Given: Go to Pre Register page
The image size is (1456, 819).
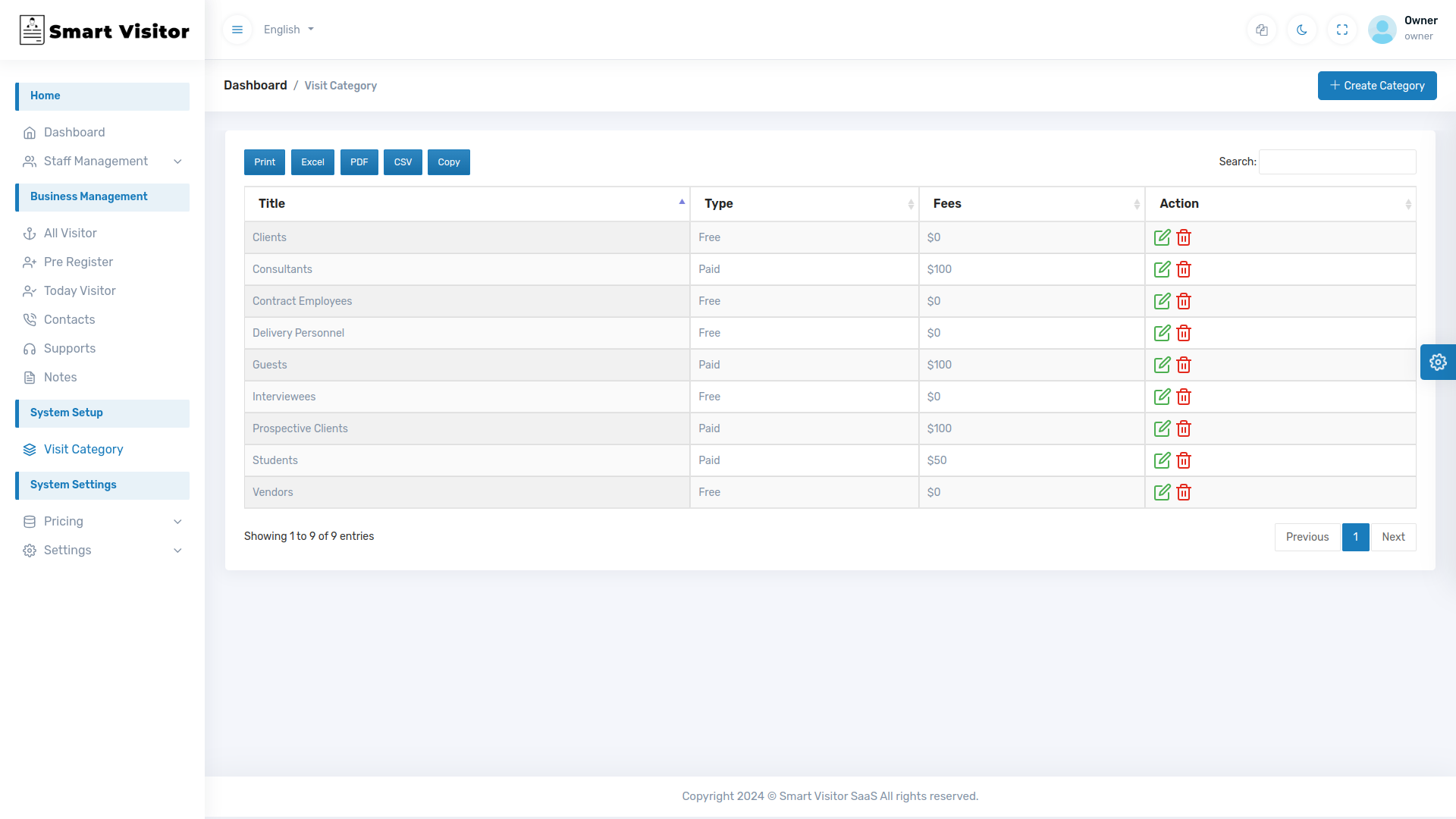Looking at the screenshot, I should [x=78, y=262].
